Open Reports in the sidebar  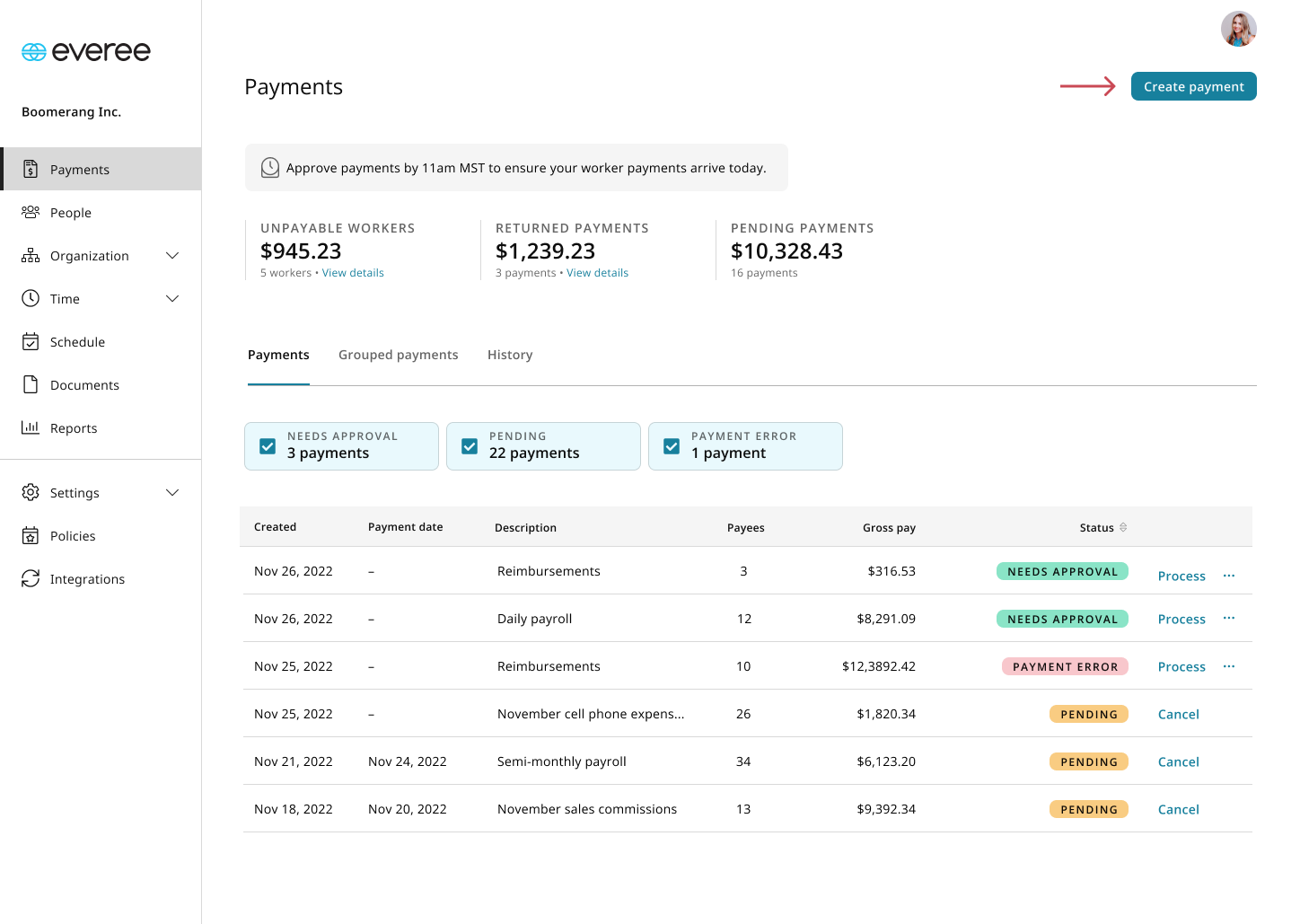(101, 427)
